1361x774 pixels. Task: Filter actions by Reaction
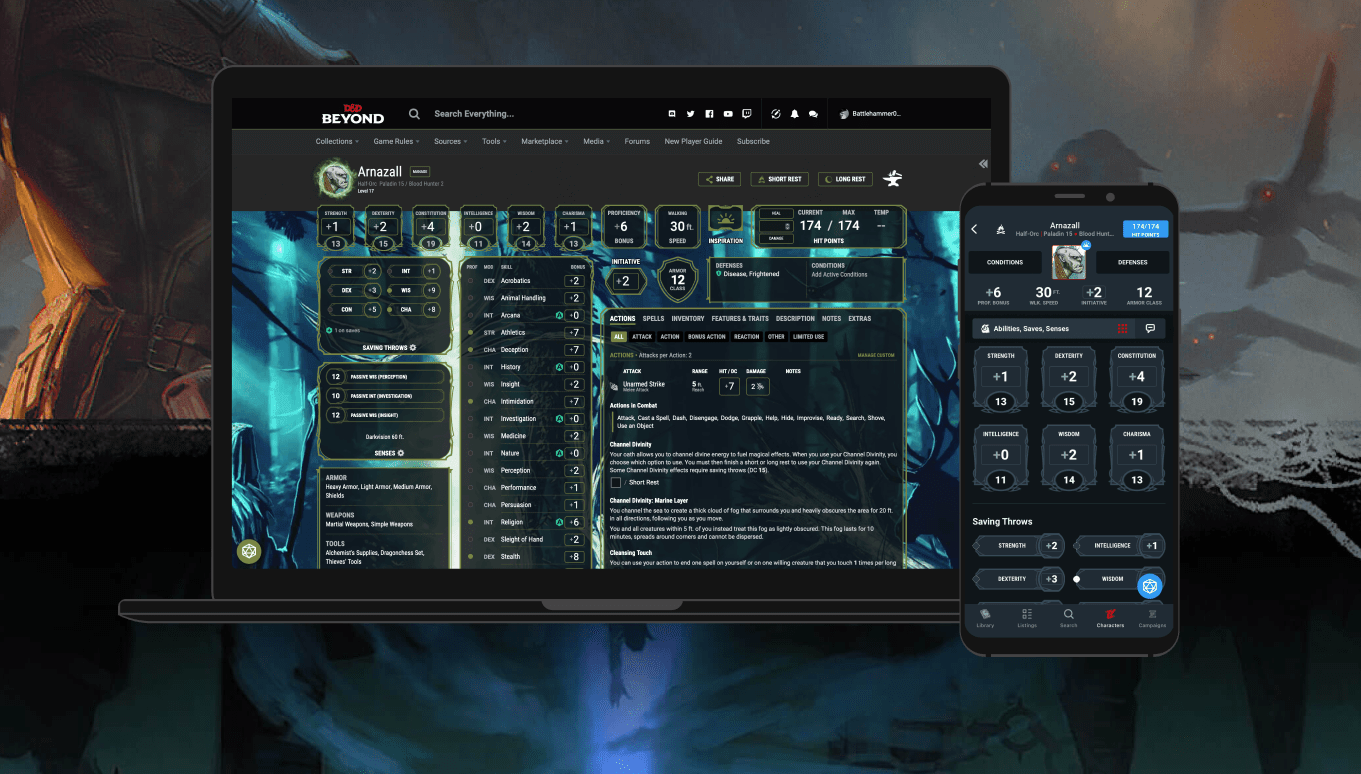(x=746, y=337)
